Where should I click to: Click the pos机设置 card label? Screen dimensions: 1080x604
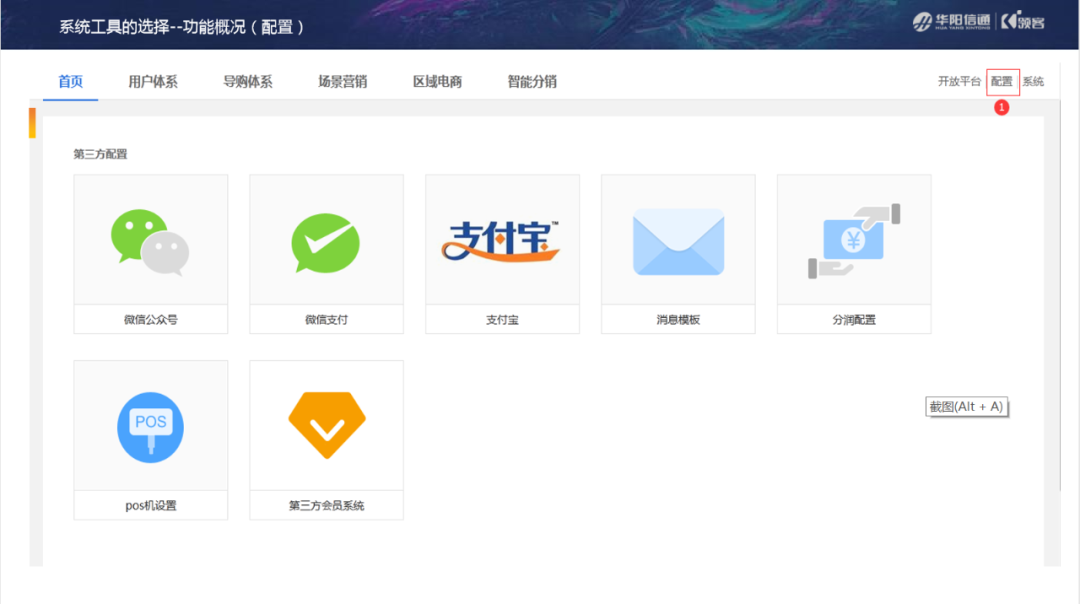151,506
